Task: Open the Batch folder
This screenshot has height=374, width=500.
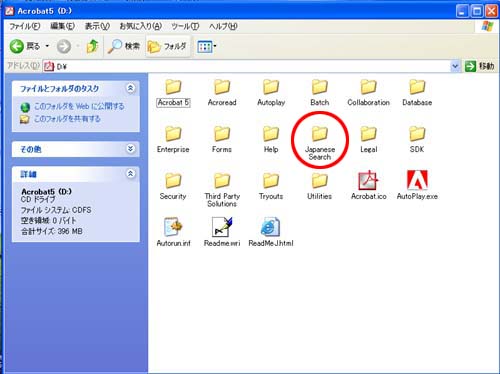Action: (x=320, y=93)
